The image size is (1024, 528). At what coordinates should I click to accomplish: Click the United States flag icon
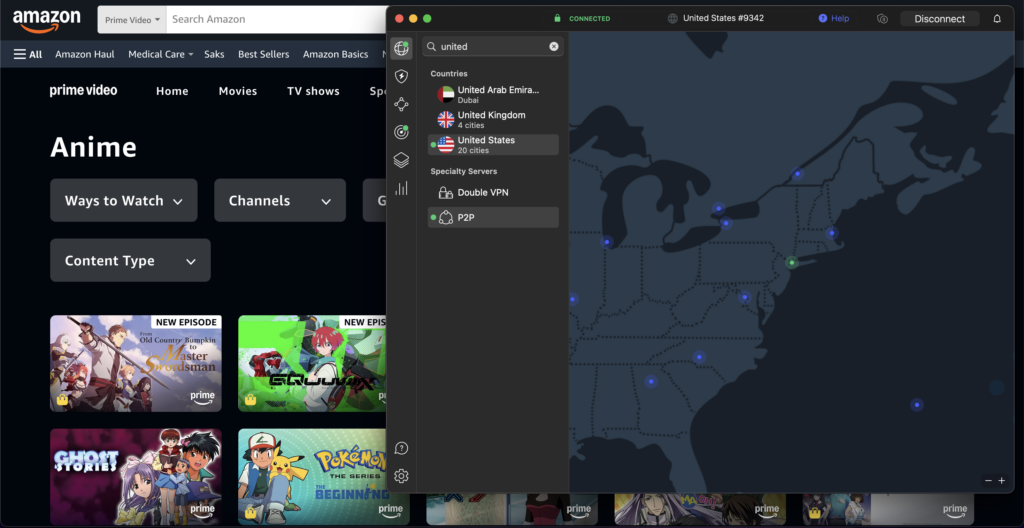tap(446, 144)
